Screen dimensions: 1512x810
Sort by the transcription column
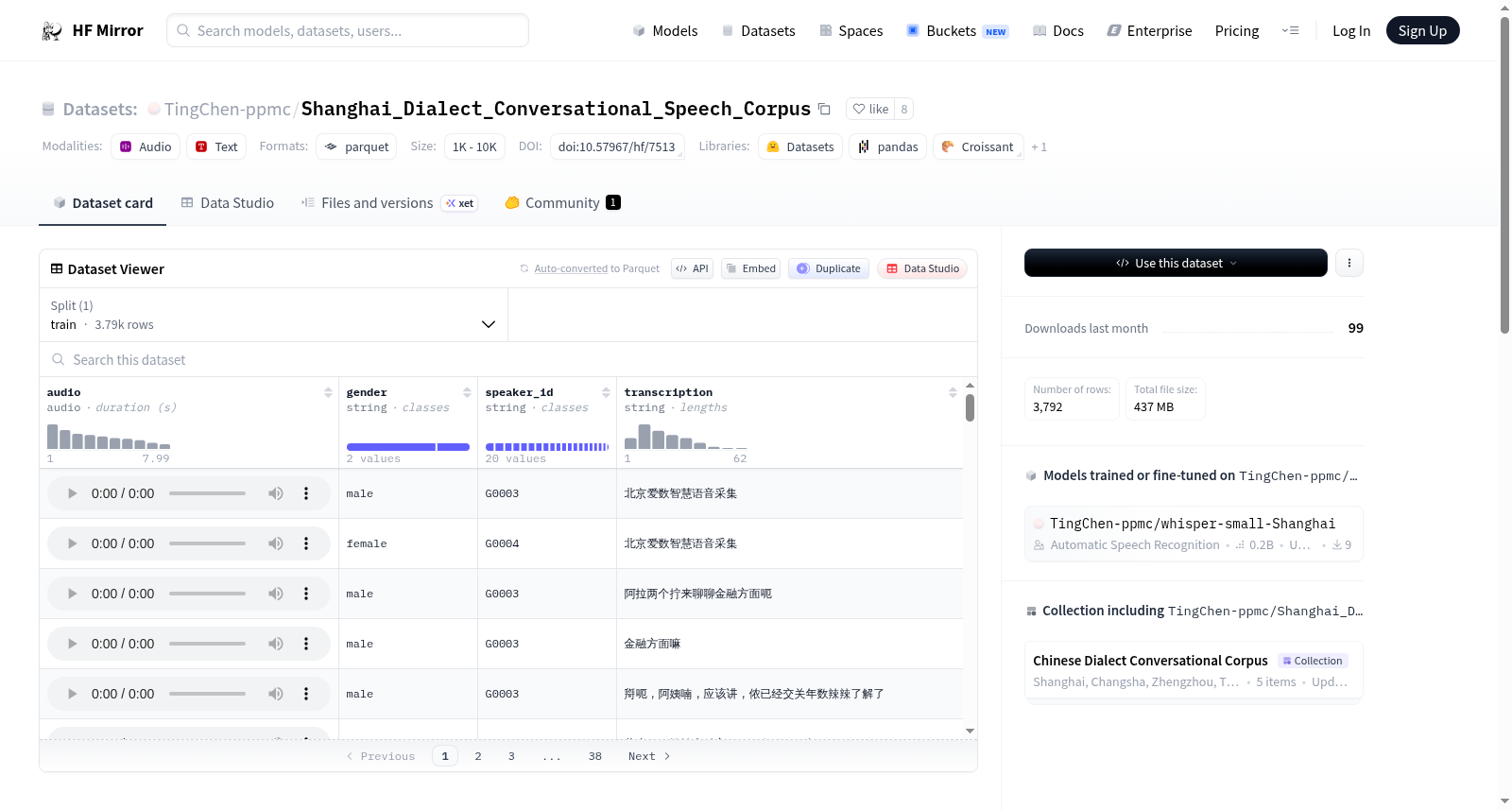pyautogui.click(x=953, y=392)
